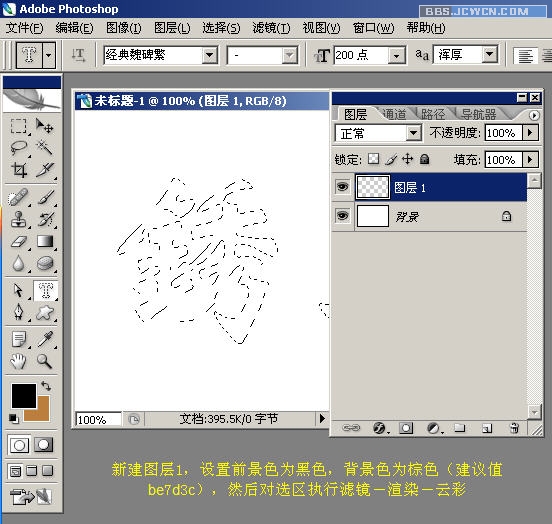552x524 pixels.
Task: Select the Lasso tool
Action: (18, 148)
